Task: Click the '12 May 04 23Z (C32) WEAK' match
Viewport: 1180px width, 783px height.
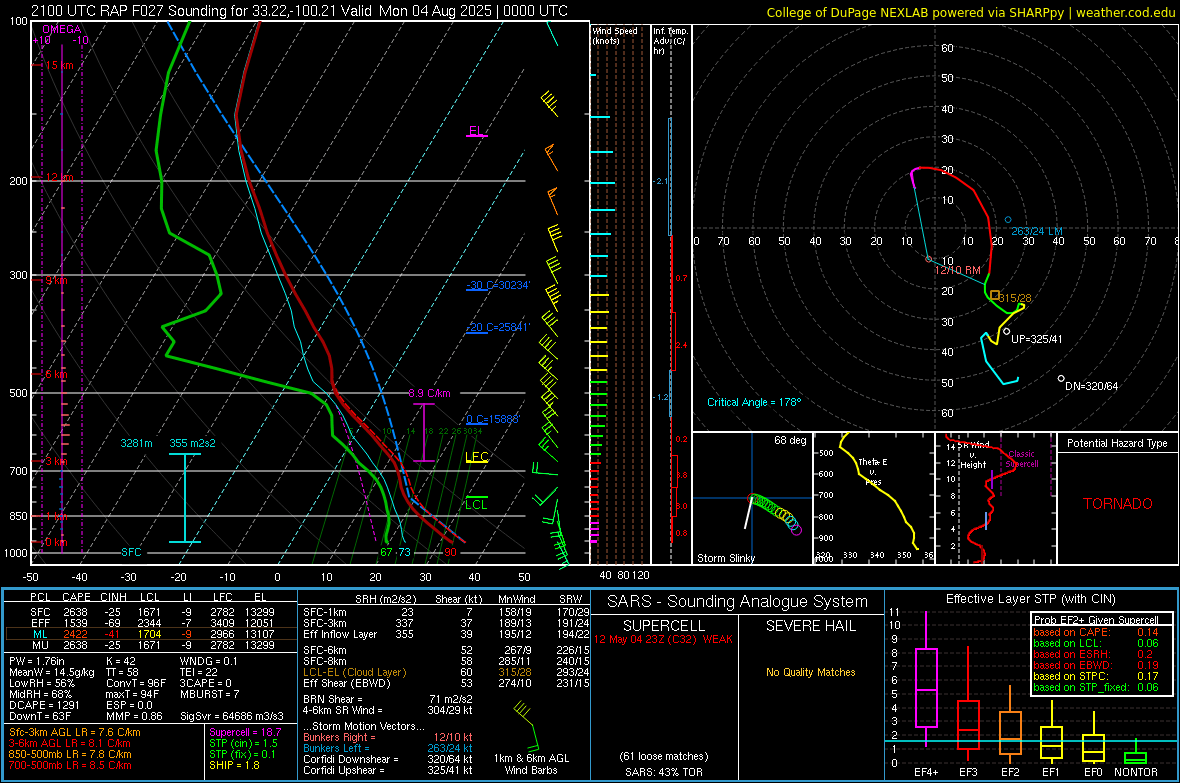Action: [663, 639]
